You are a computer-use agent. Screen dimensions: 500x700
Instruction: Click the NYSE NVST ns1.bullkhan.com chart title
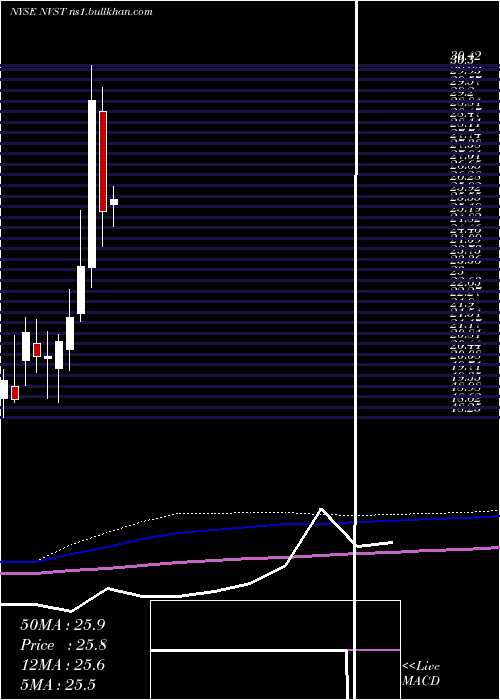coord(81,11)
